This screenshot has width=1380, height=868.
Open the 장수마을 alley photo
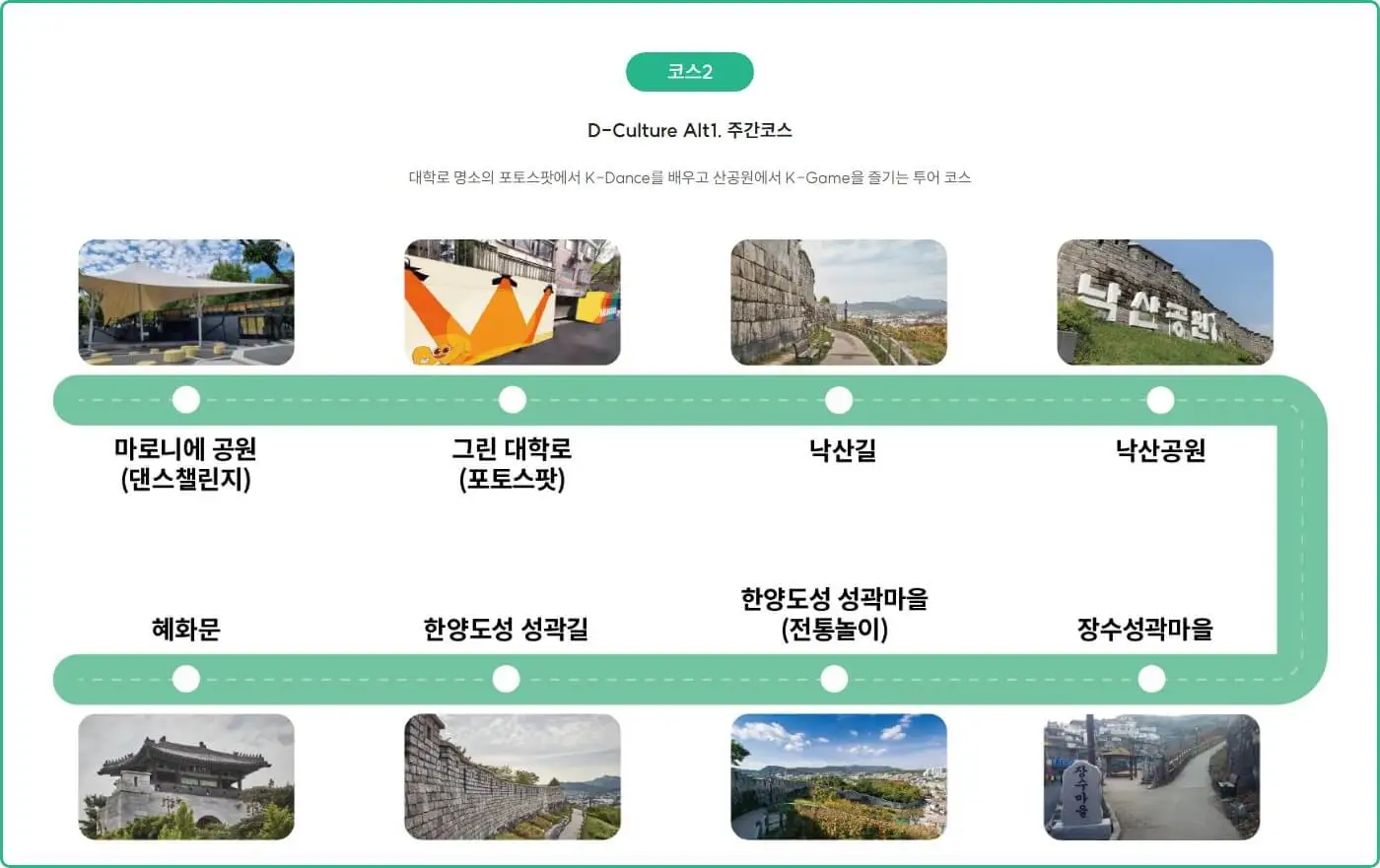[1151, 776]
